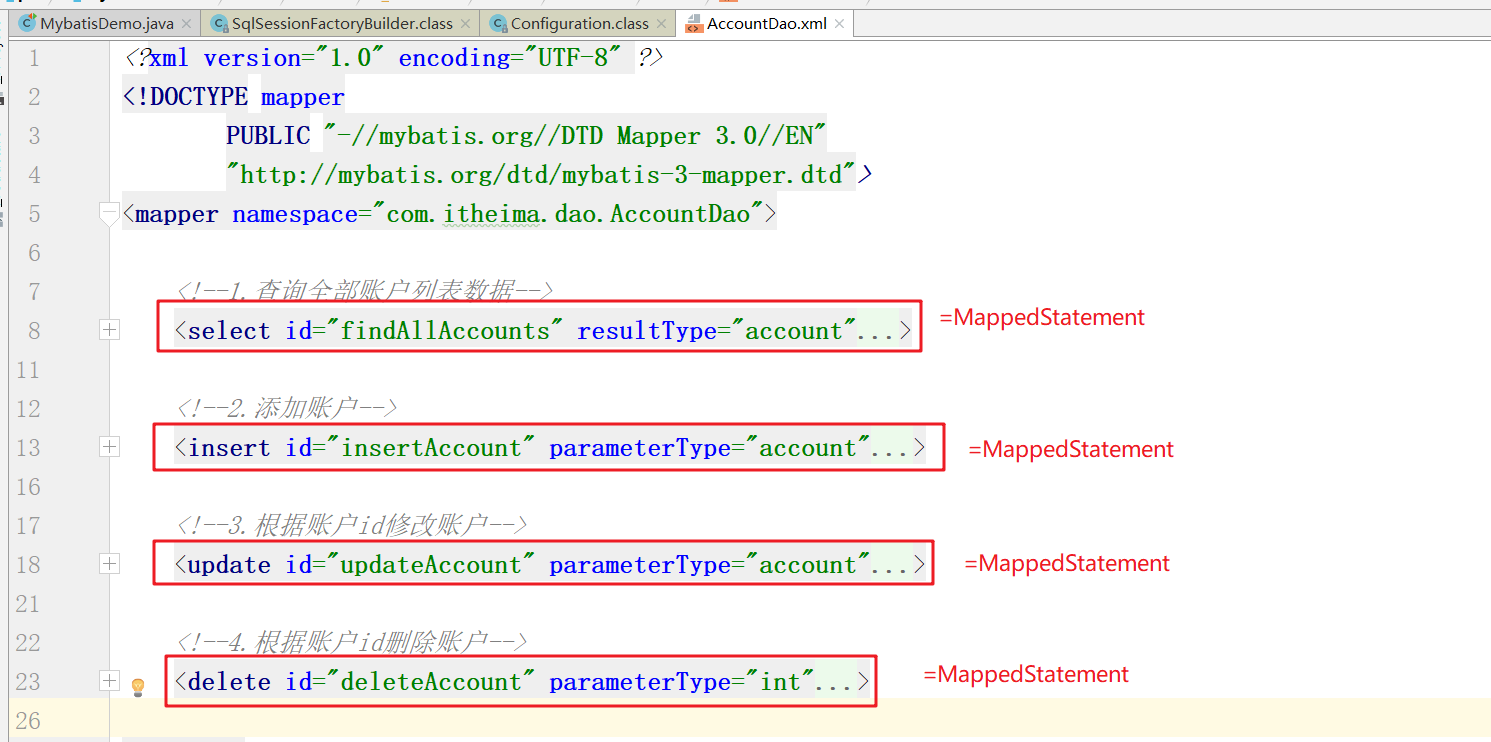
Task: Click the Configuration.class file icon
Action: tap(498, 23)
